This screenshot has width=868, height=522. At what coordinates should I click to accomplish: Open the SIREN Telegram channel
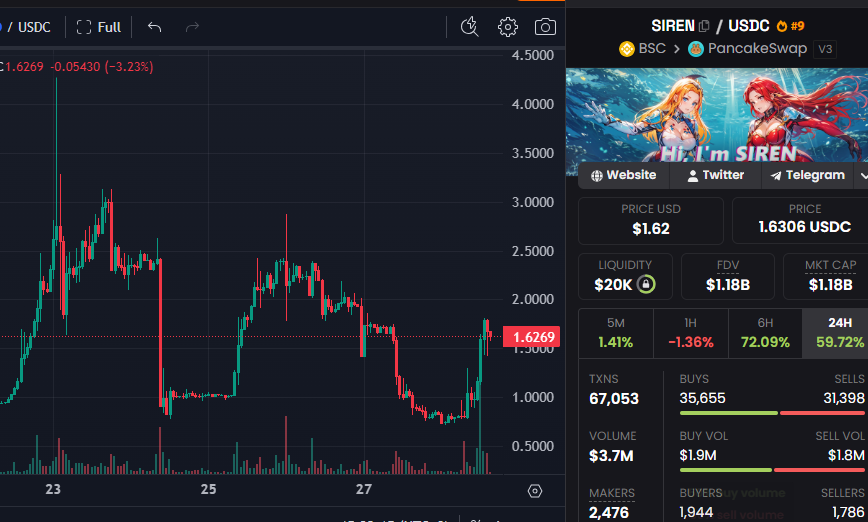[808, 175]
